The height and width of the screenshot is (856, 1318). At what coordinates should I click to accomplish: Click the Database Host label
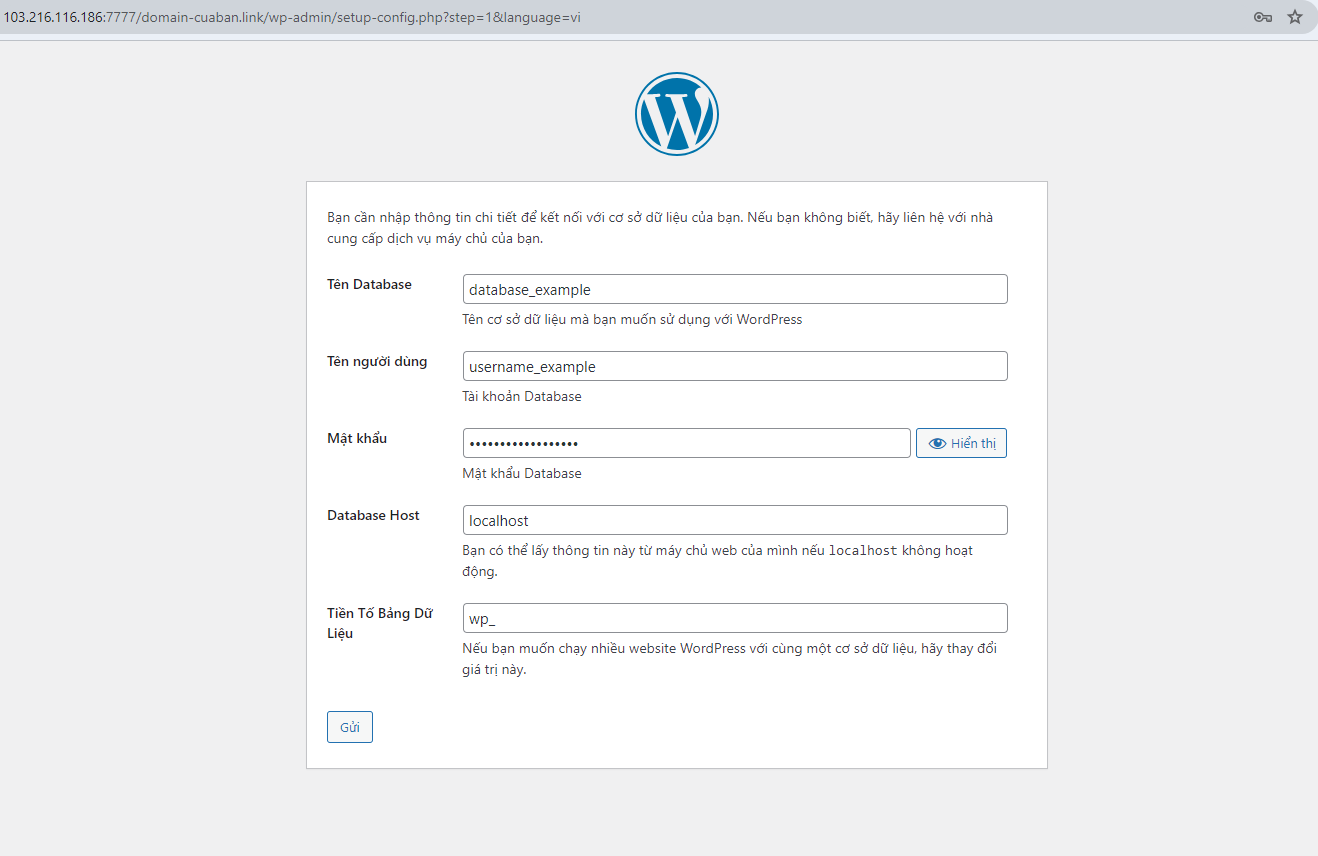point(373,515)
